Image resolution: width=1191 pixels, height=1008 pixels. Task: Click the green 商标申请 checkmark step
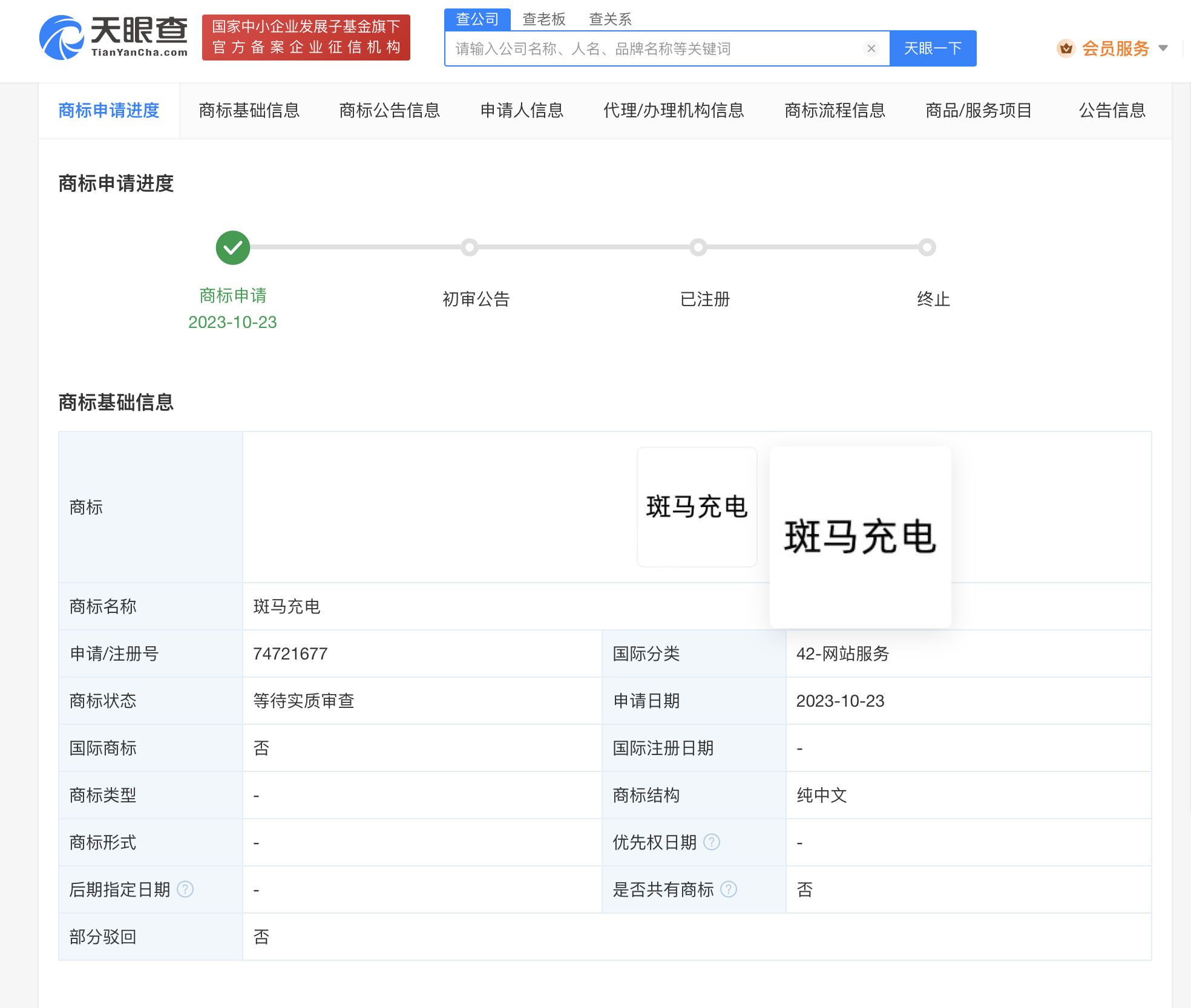233,247
